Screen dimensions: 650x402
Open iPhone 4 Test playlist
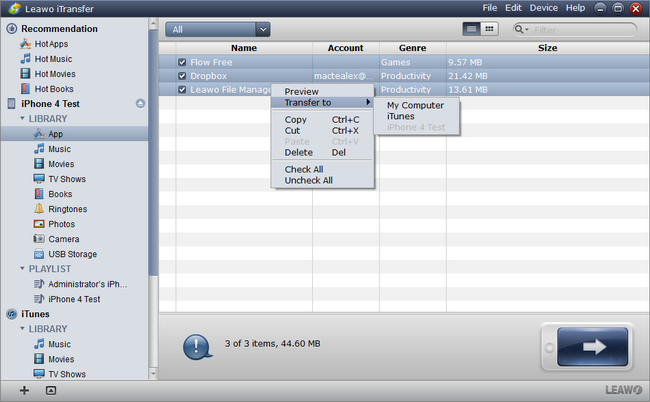[x=67, y=299]
